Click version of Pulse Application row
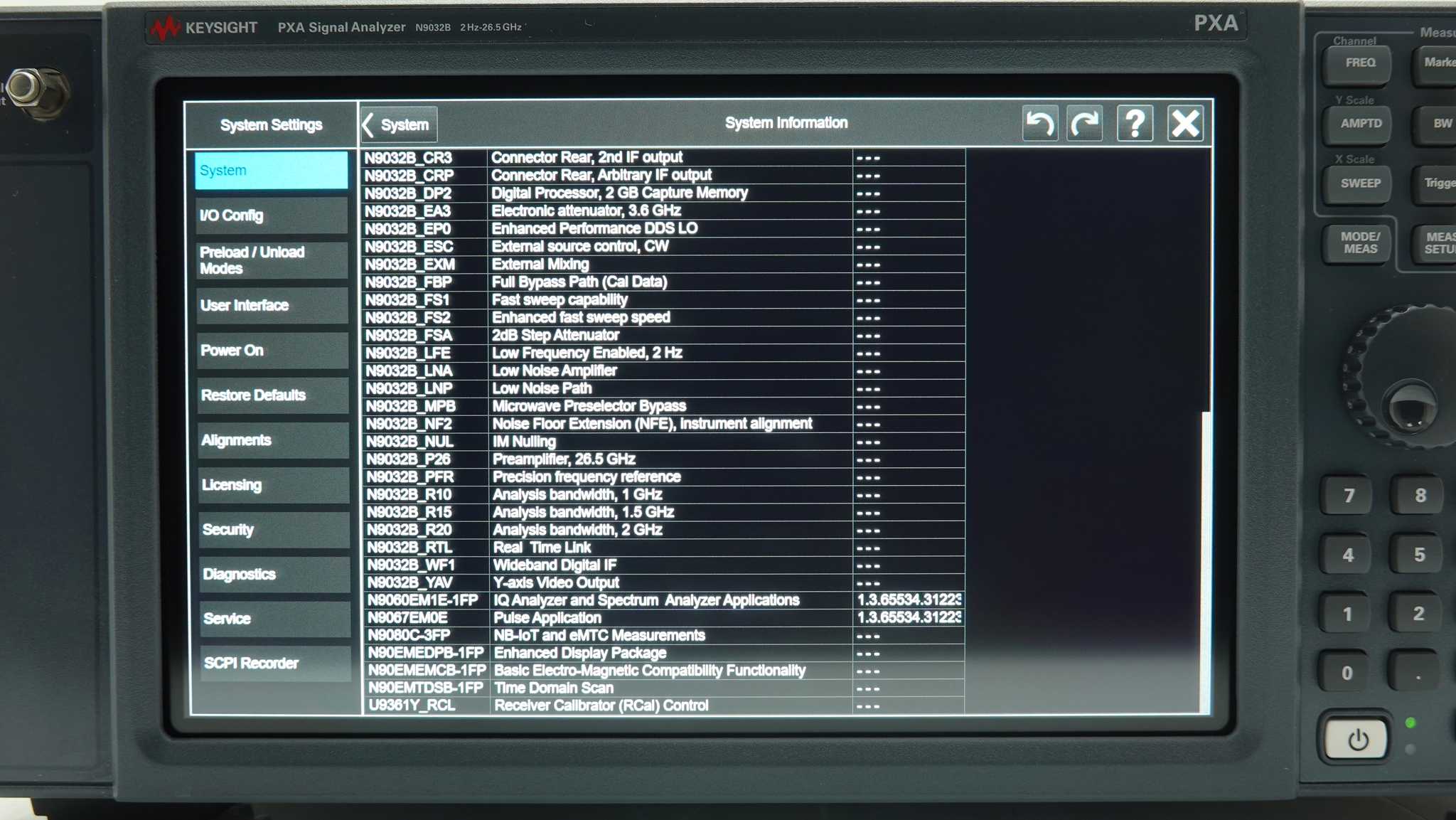Image resolution: width=1456 pixels, height=820 pixels. (909, 617)
